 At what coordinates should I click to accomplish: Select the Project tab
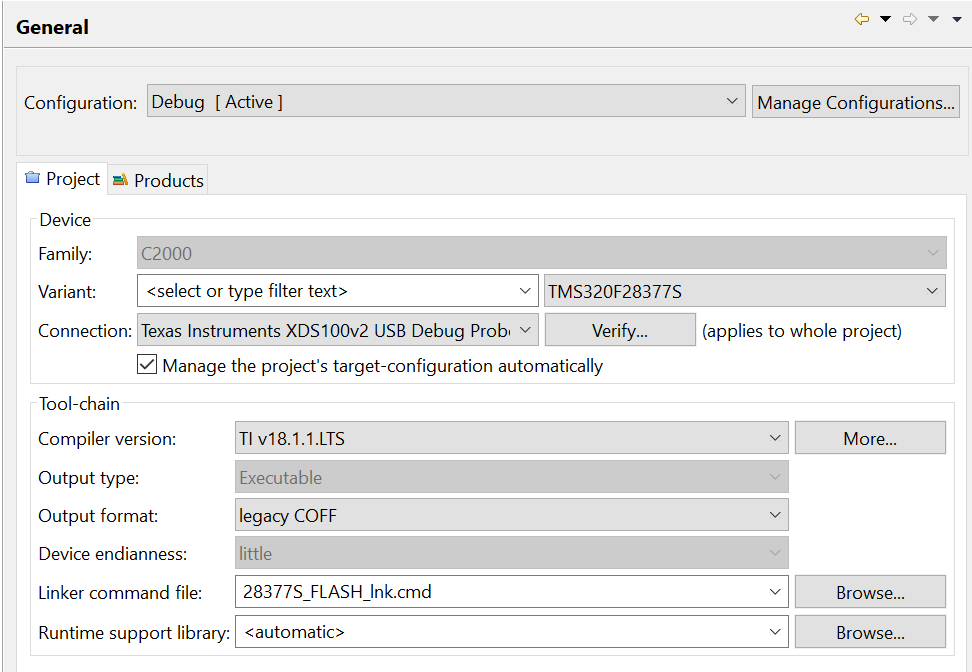[x=62, y=179]
